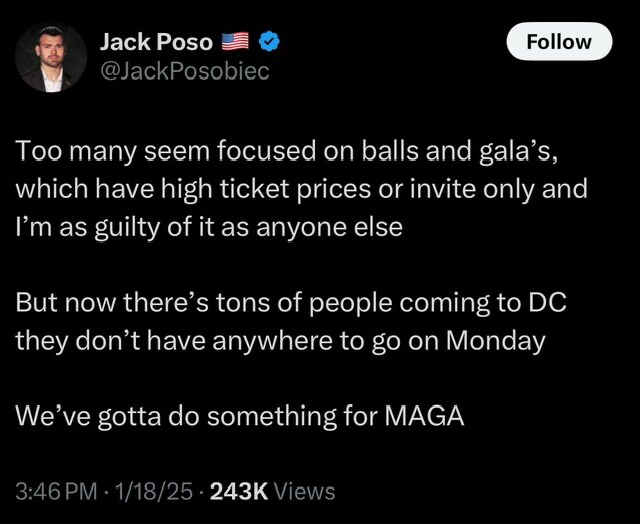Screen dimensions: 640x524
Task: Click the sentence 'We've gotta do something'
Action: (240, 416)
